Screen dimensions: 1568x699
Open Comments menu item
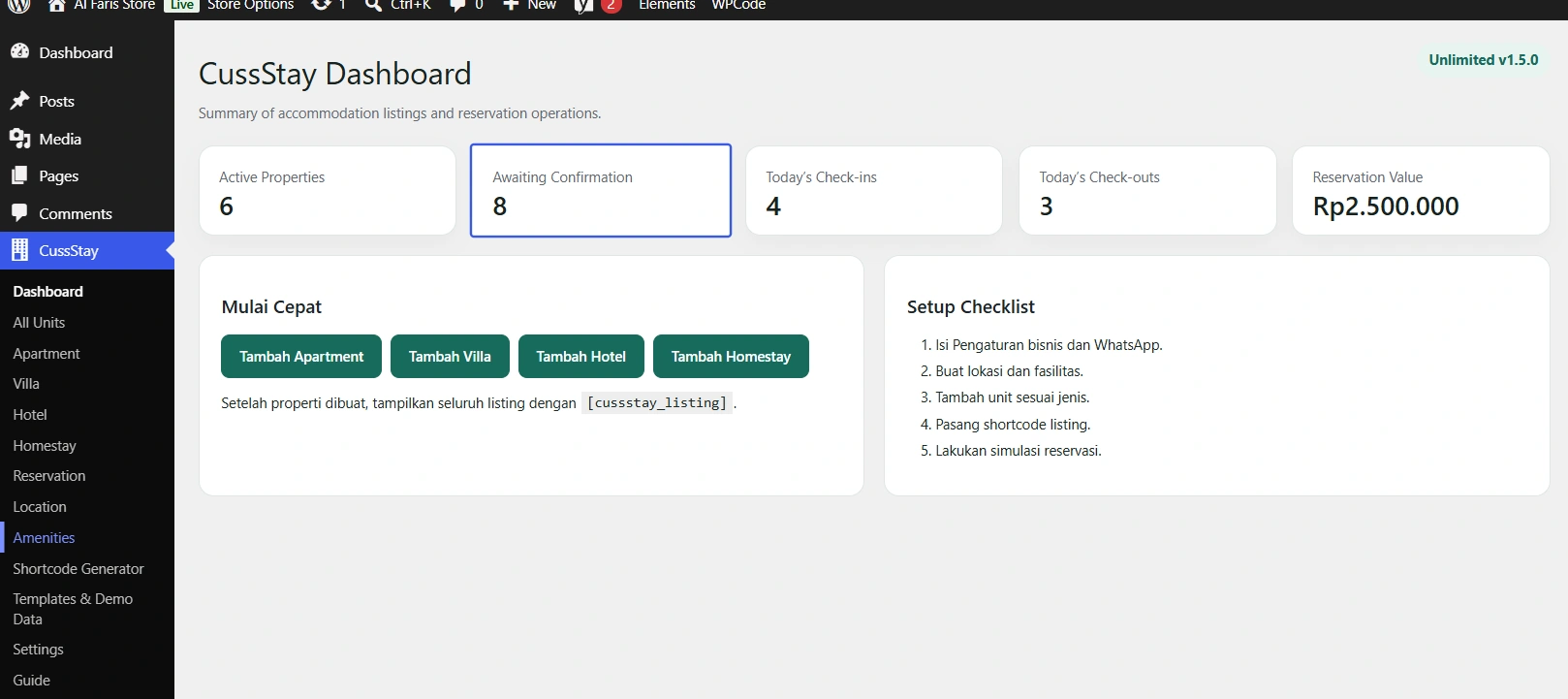pyautogui.click(x=87, y=213)
